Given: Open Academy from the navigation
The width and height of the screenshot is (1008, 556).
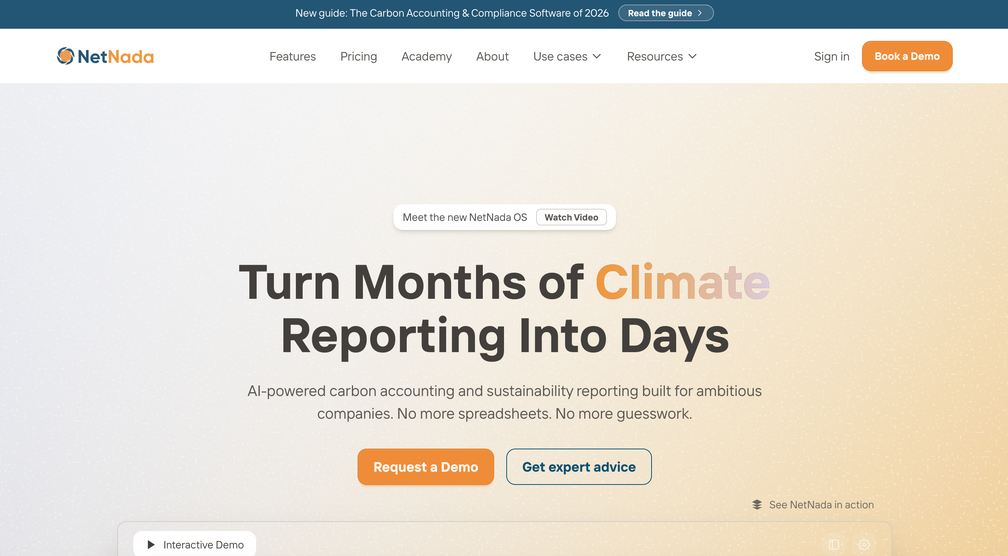Looking at the screenshot, I should [x=427, y=57].
